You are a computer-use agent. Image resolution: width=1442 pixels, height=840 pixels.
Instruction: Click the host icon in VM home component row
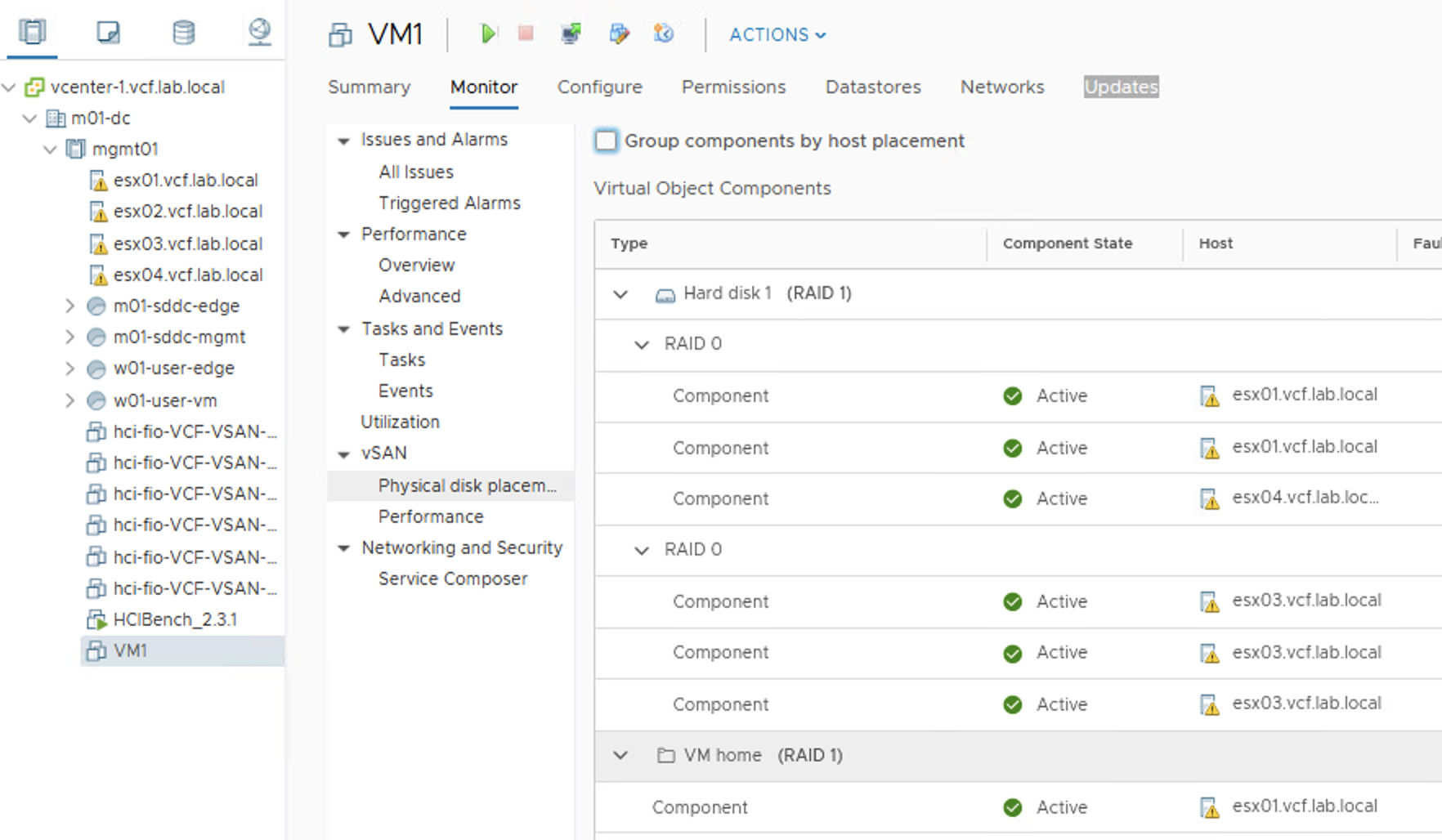[x=1210, y=807]
